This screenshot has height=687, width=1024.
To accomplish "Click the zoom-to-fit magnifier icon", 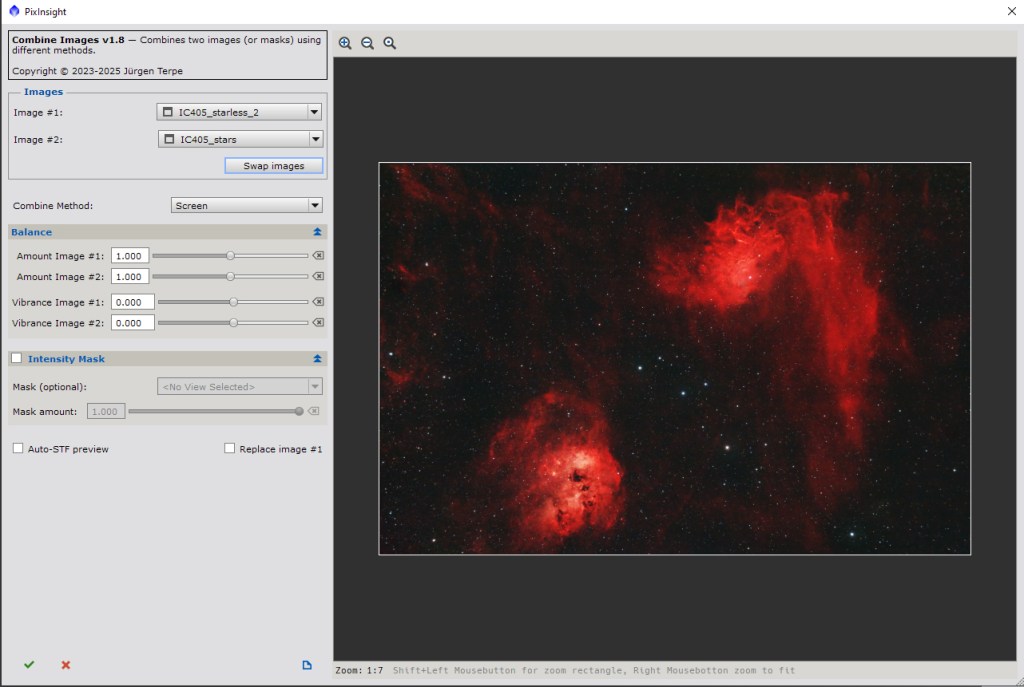I will [x=390, y=43].
